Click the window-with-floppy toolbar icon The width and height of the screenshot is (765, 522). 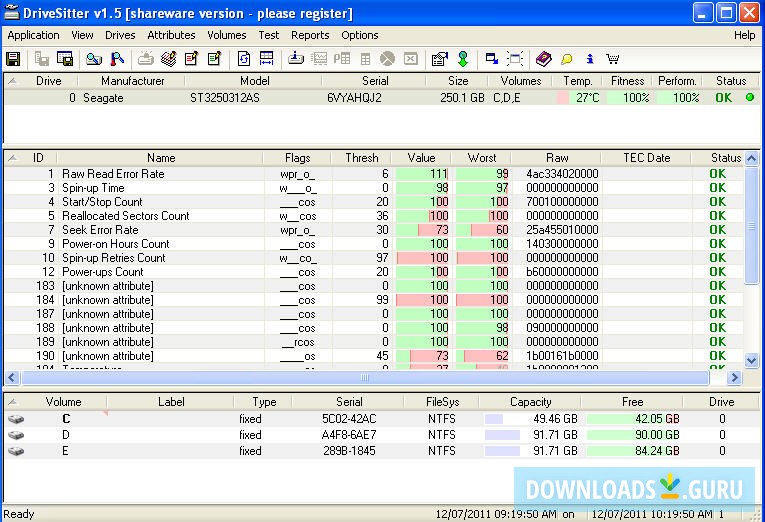coord(65,59)
